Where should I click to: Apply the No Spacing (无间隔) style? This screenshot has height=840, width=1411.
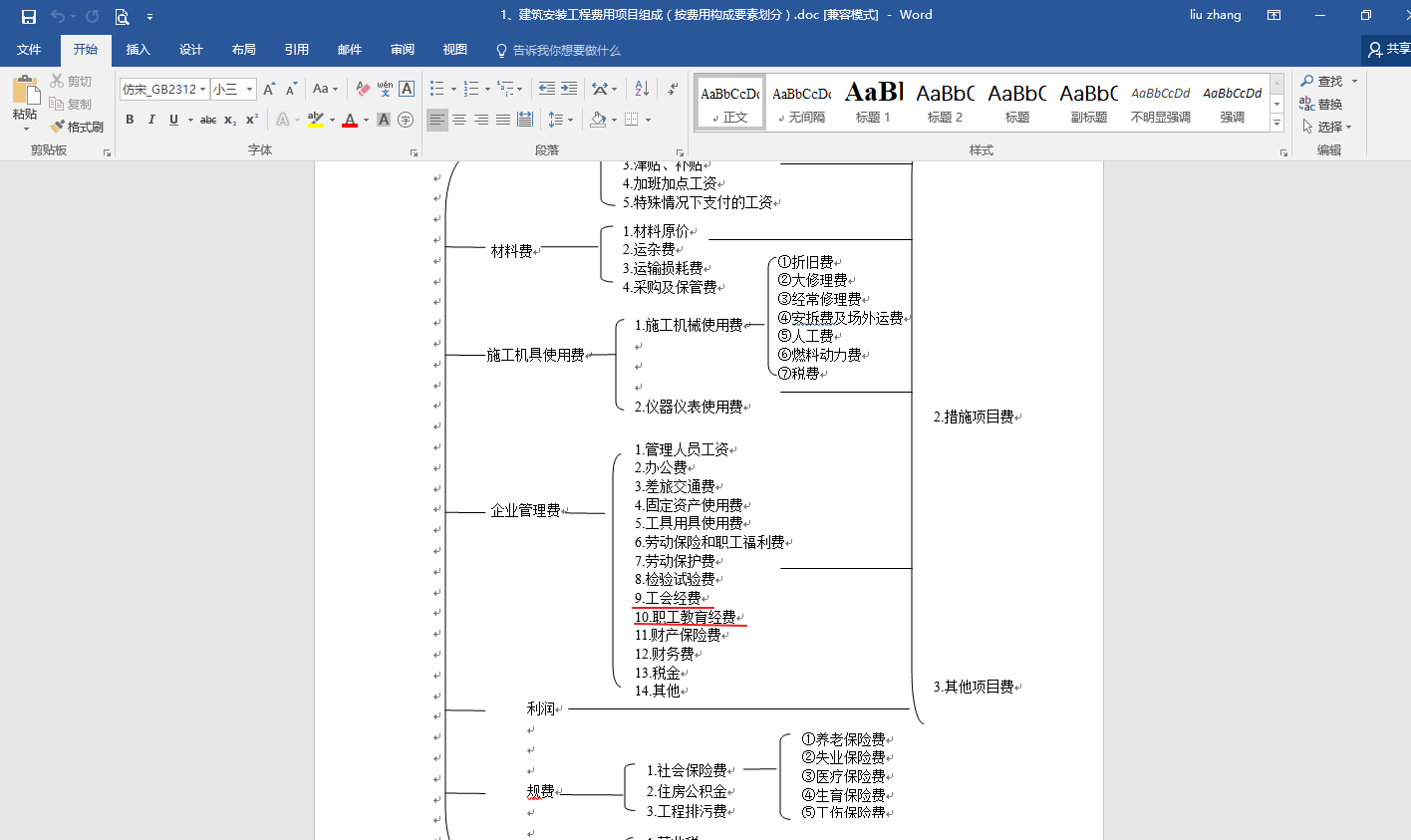point(802,102)
